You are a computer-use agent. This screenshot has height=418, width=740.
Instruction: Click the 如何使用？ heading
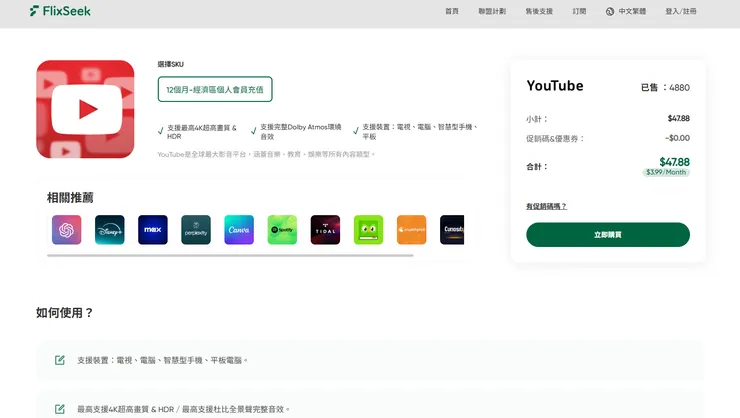coord(65,313)
